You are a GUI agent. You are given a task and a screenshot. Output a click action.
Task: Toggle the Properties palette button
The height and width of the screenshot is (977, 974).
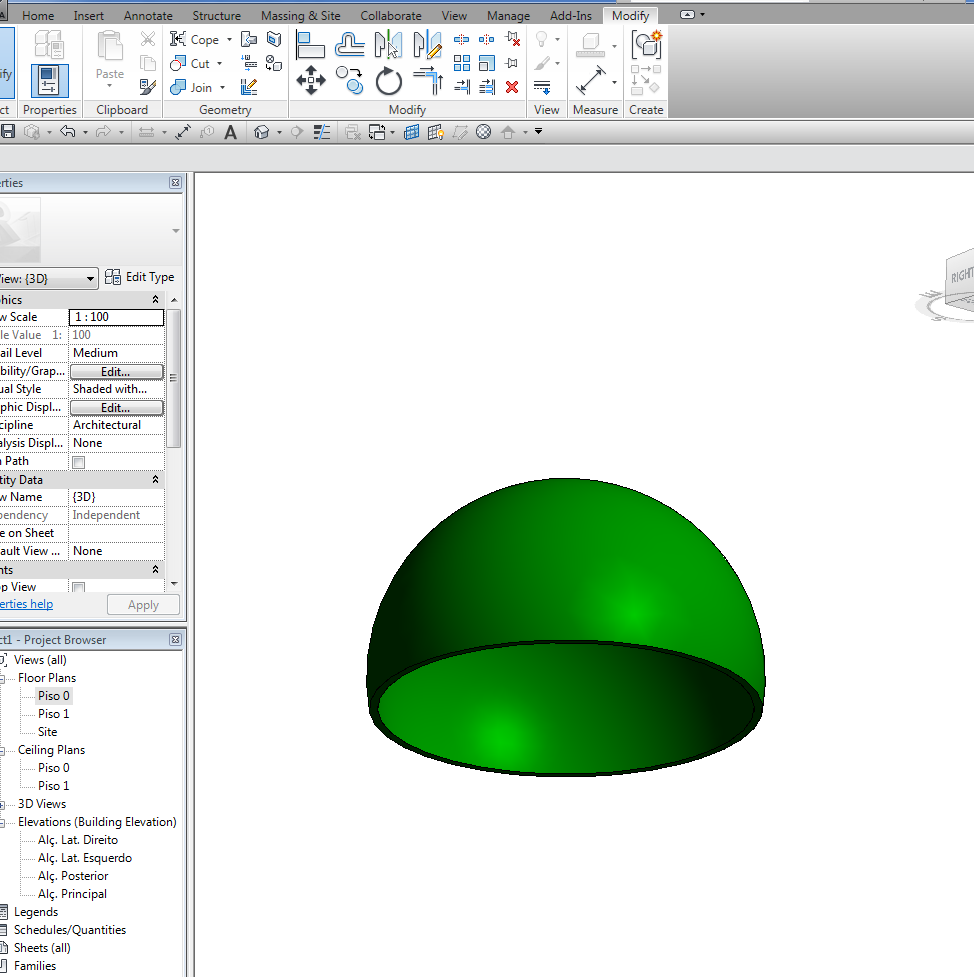(x=50, y=81)
